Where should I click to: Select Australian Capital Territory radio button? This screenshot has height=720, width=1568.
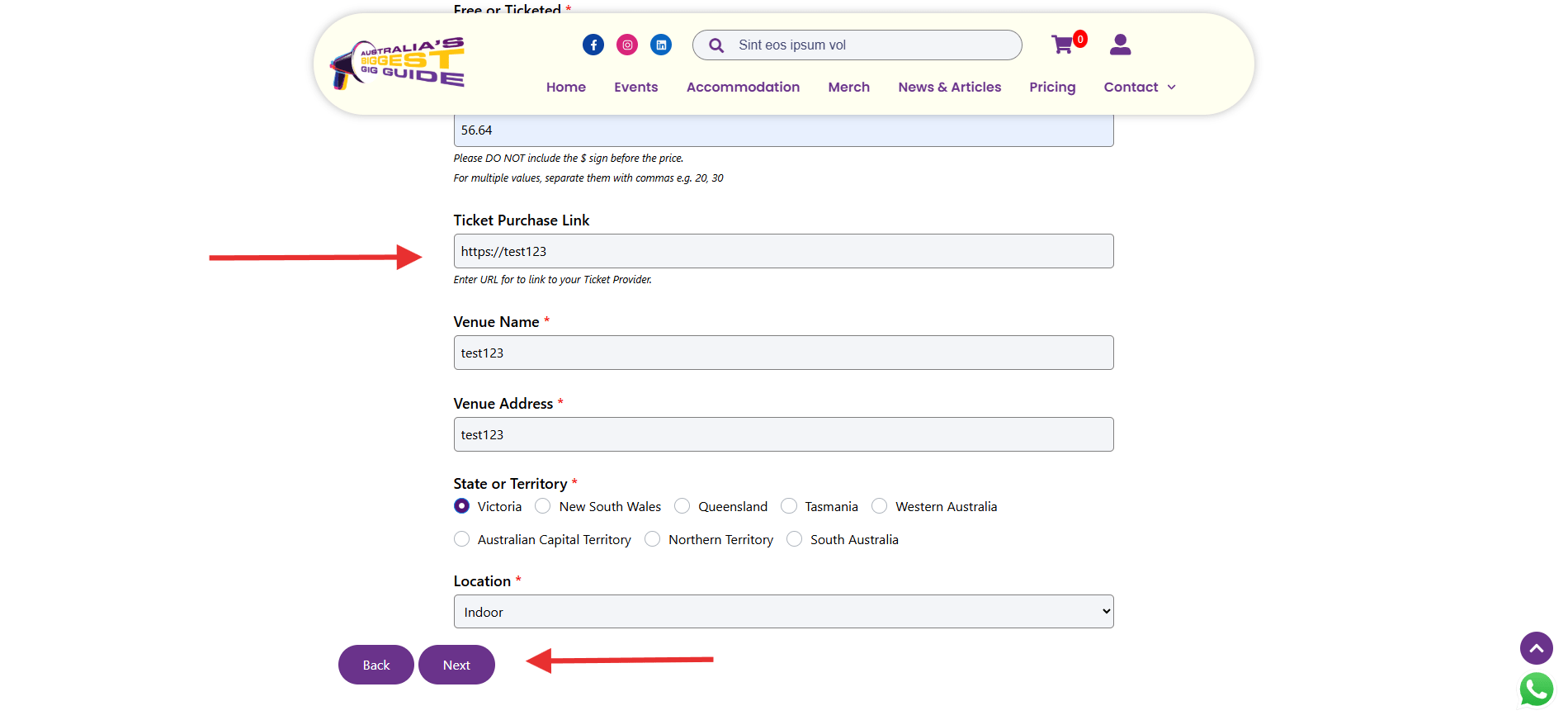(x=462, y=538)
